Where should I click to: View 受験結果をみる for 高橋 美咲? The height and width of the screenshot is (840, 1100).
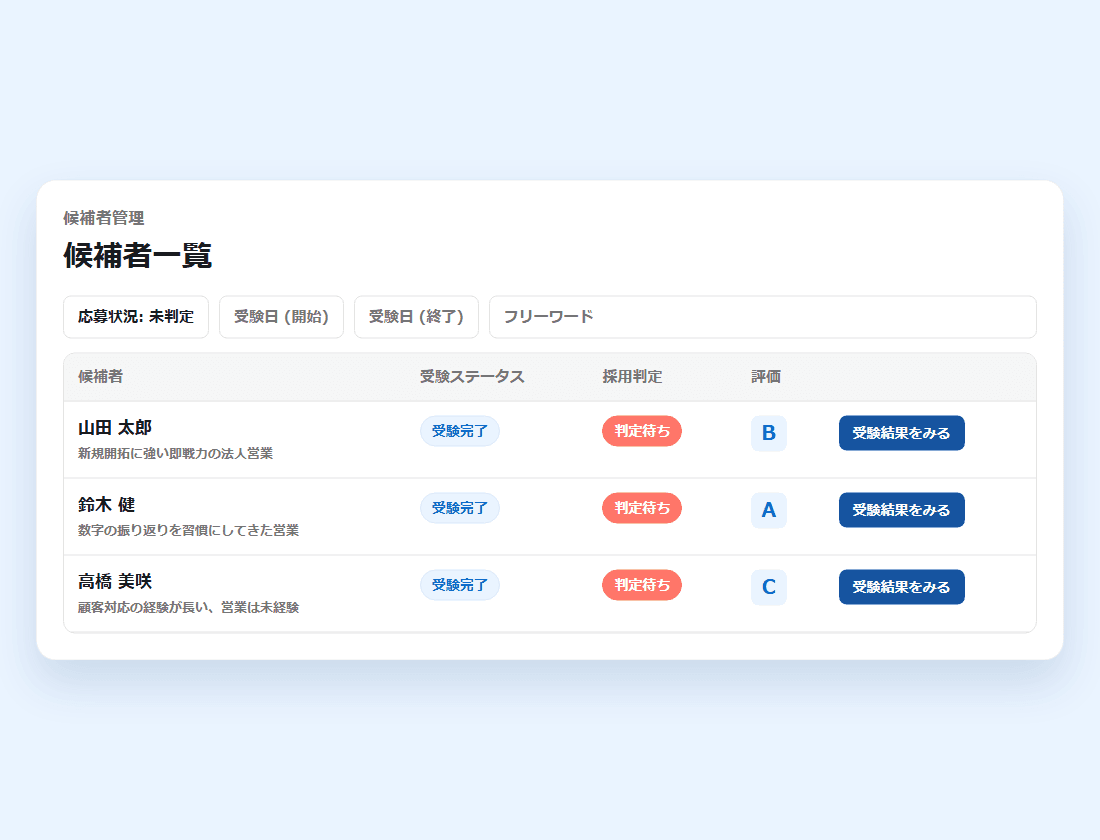901,587
